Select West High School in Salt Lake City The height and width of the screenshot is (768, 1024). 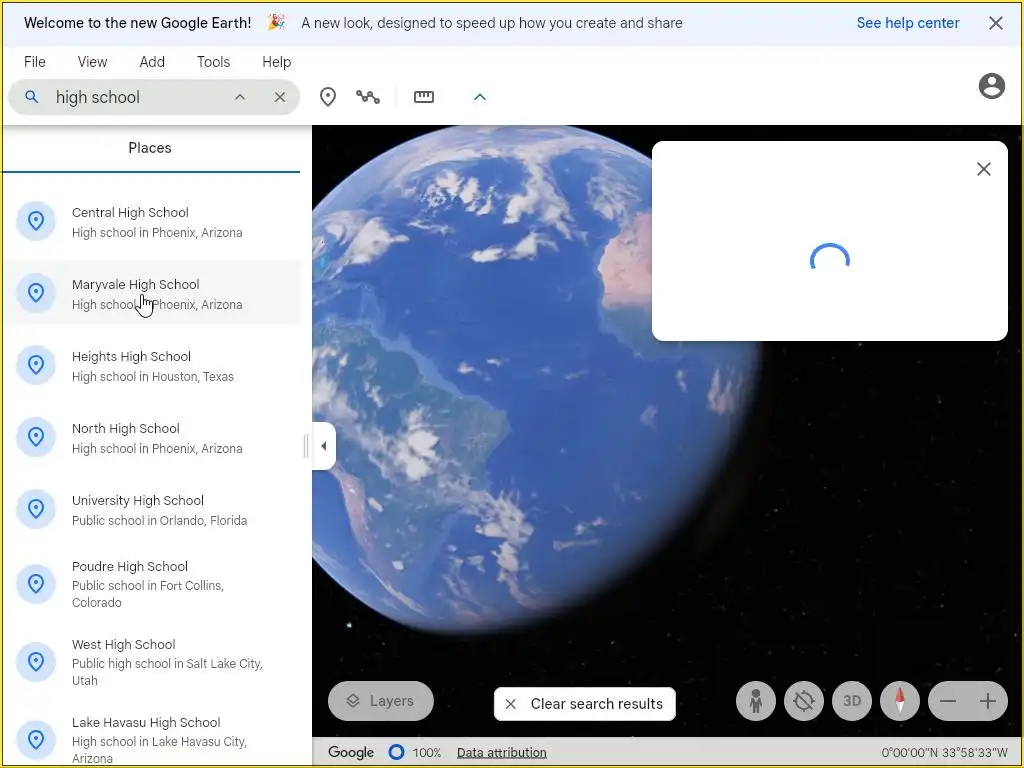[152, 662]
